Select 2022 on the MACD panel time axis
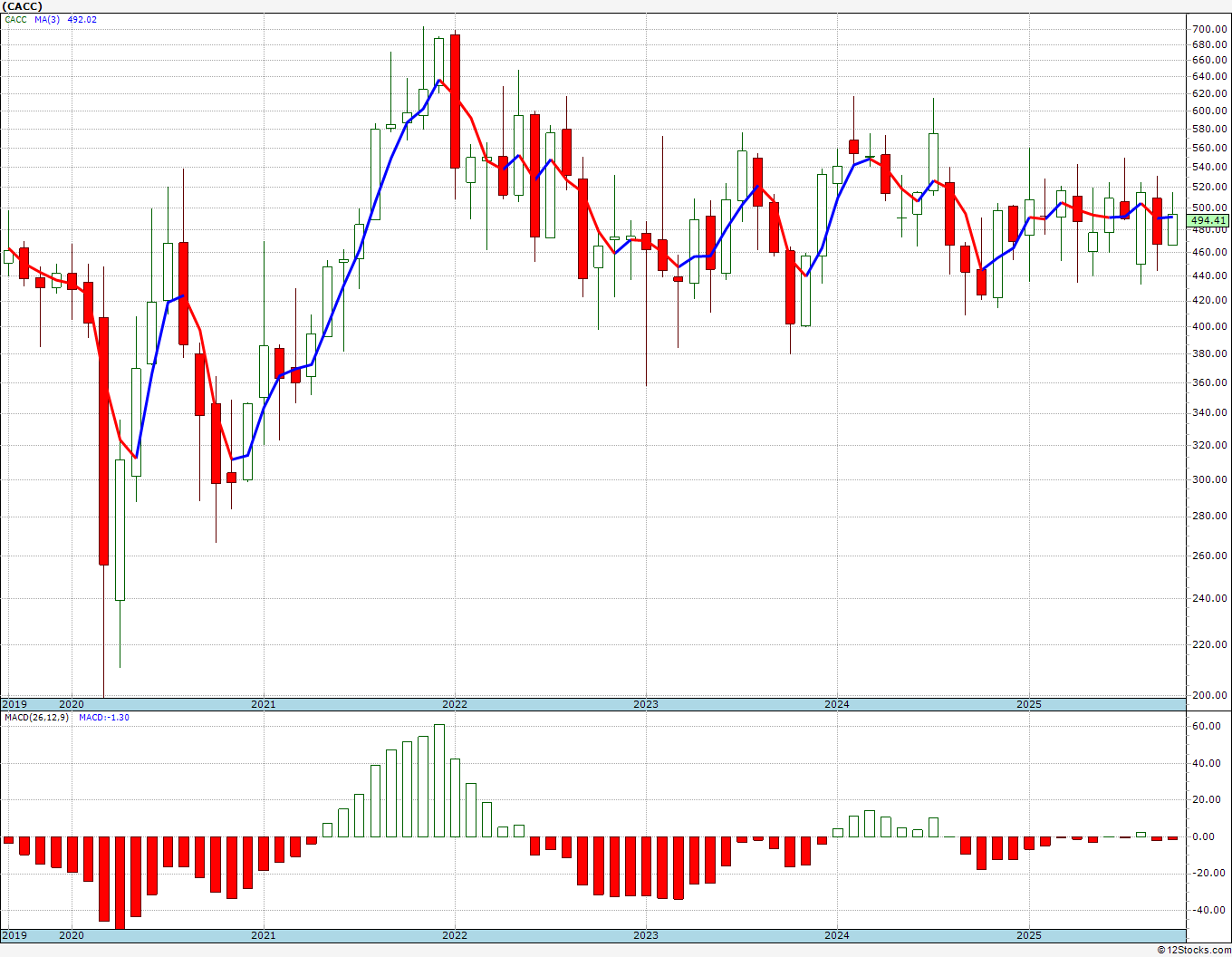 click(455, 935)
